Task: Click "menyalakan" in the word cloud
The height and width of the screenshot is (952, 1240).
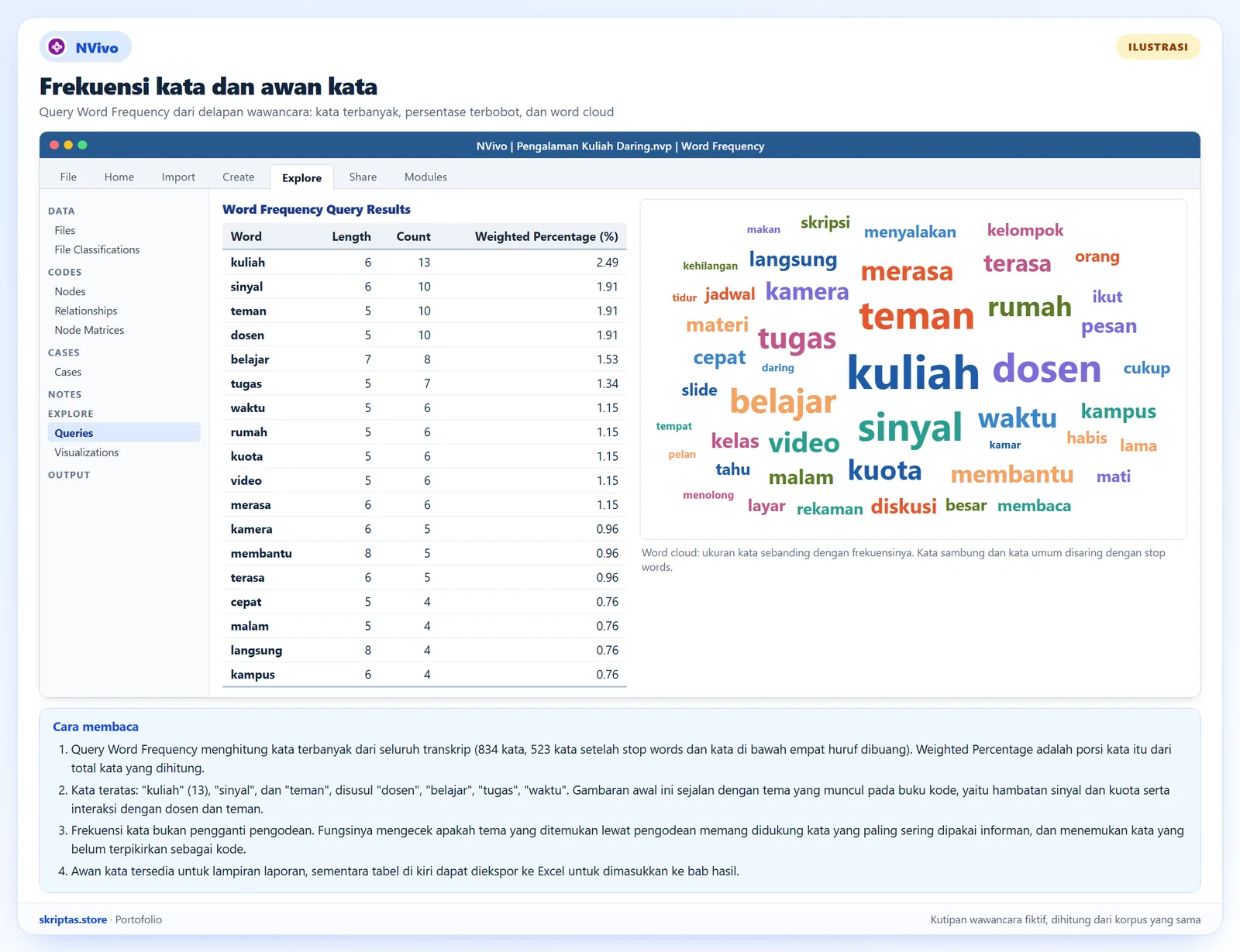Action: tap(910, 232)
